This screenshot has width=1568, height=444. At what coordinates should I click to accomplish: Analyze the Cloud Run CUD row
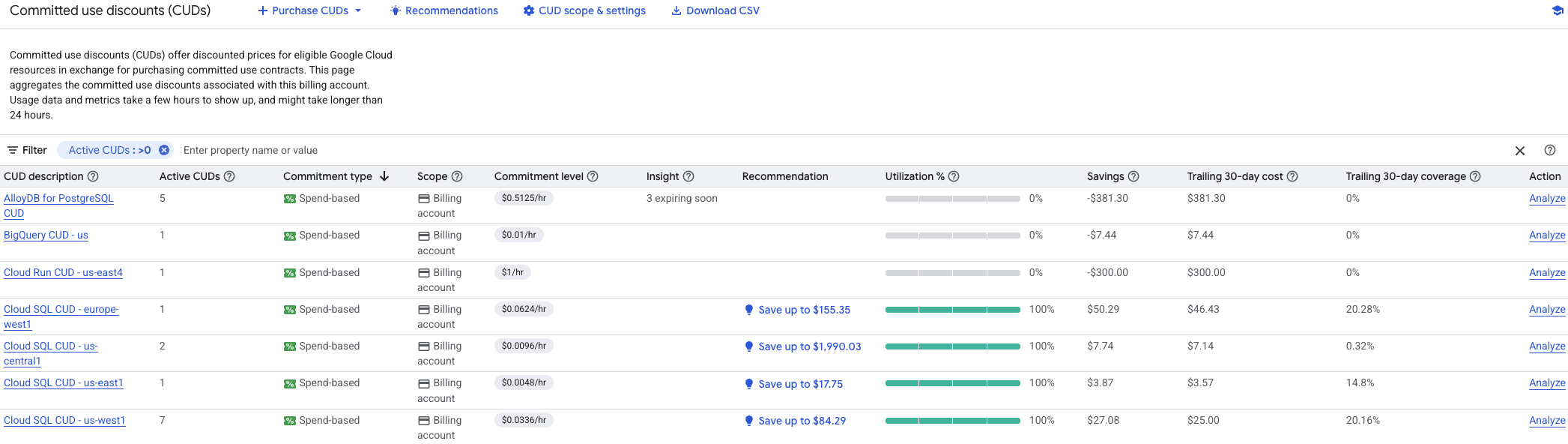tap(1547, 272)
